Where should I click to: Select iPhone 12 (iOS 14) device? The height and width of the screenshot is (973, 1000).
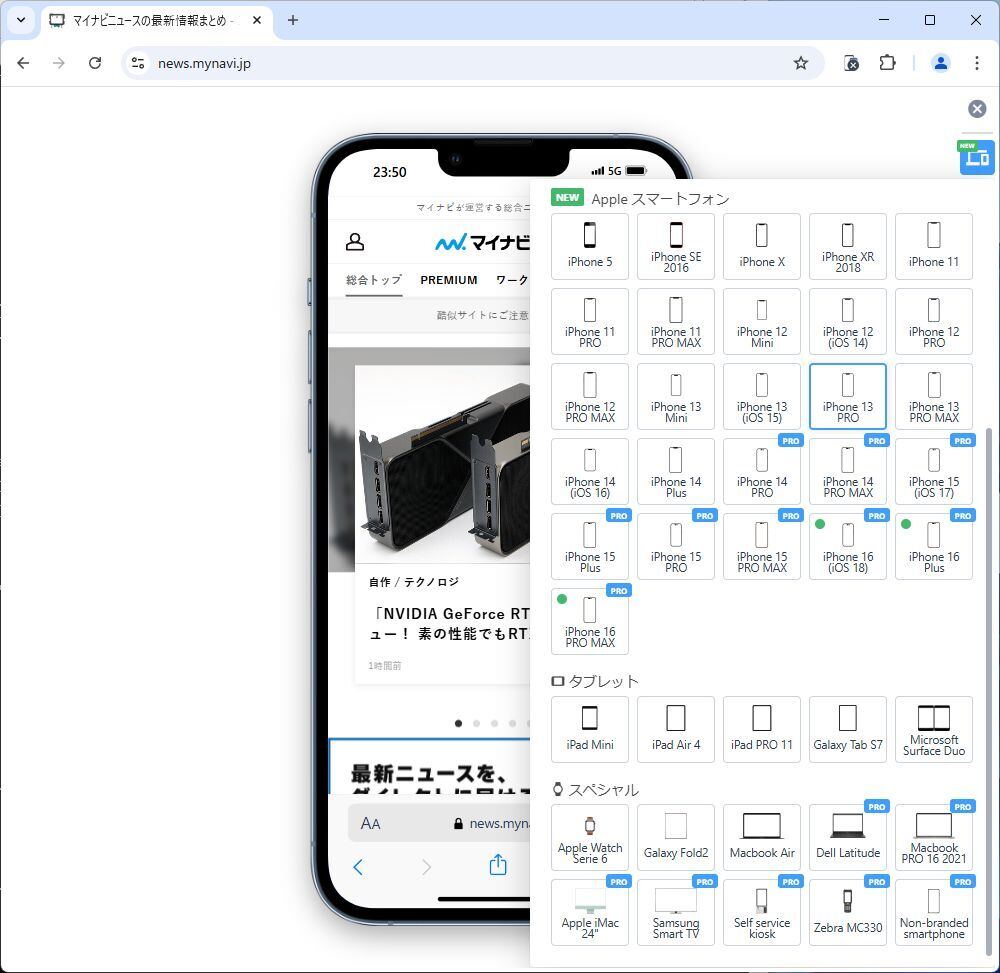point(848,321)
